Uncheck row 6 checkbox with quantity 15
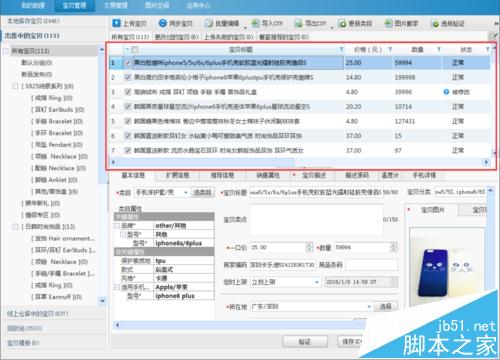 pyautogui.click(x=128, y=136)
